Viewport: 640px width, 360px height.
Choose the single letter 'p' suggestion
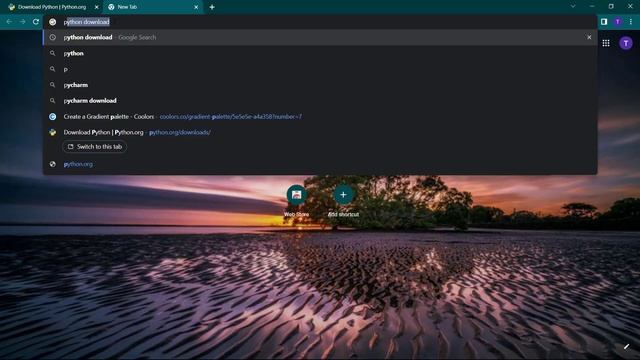[320, 69]
